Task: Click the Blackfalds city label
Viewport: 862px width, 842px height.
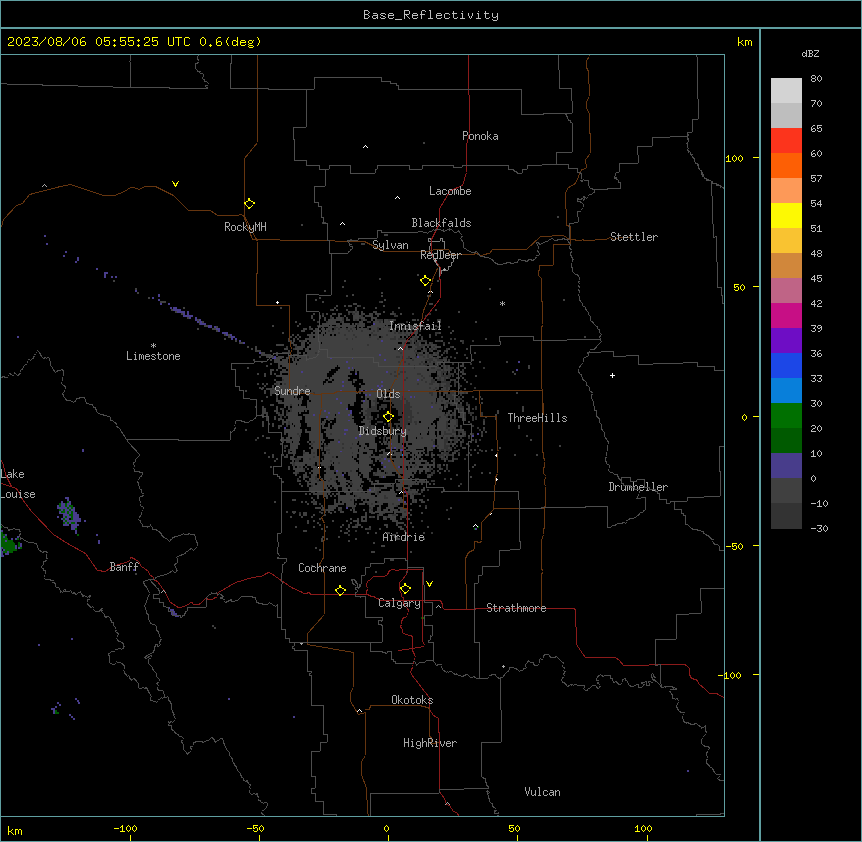Action: point(441,223)
